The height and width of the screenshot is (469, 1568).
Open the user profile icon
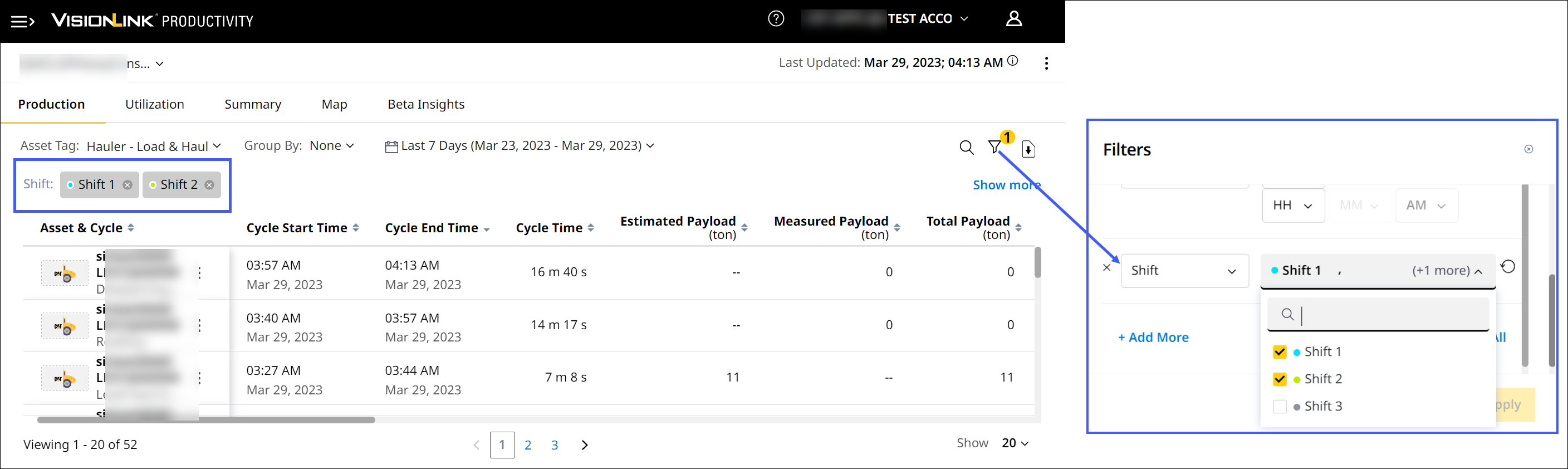[1013, 19]
